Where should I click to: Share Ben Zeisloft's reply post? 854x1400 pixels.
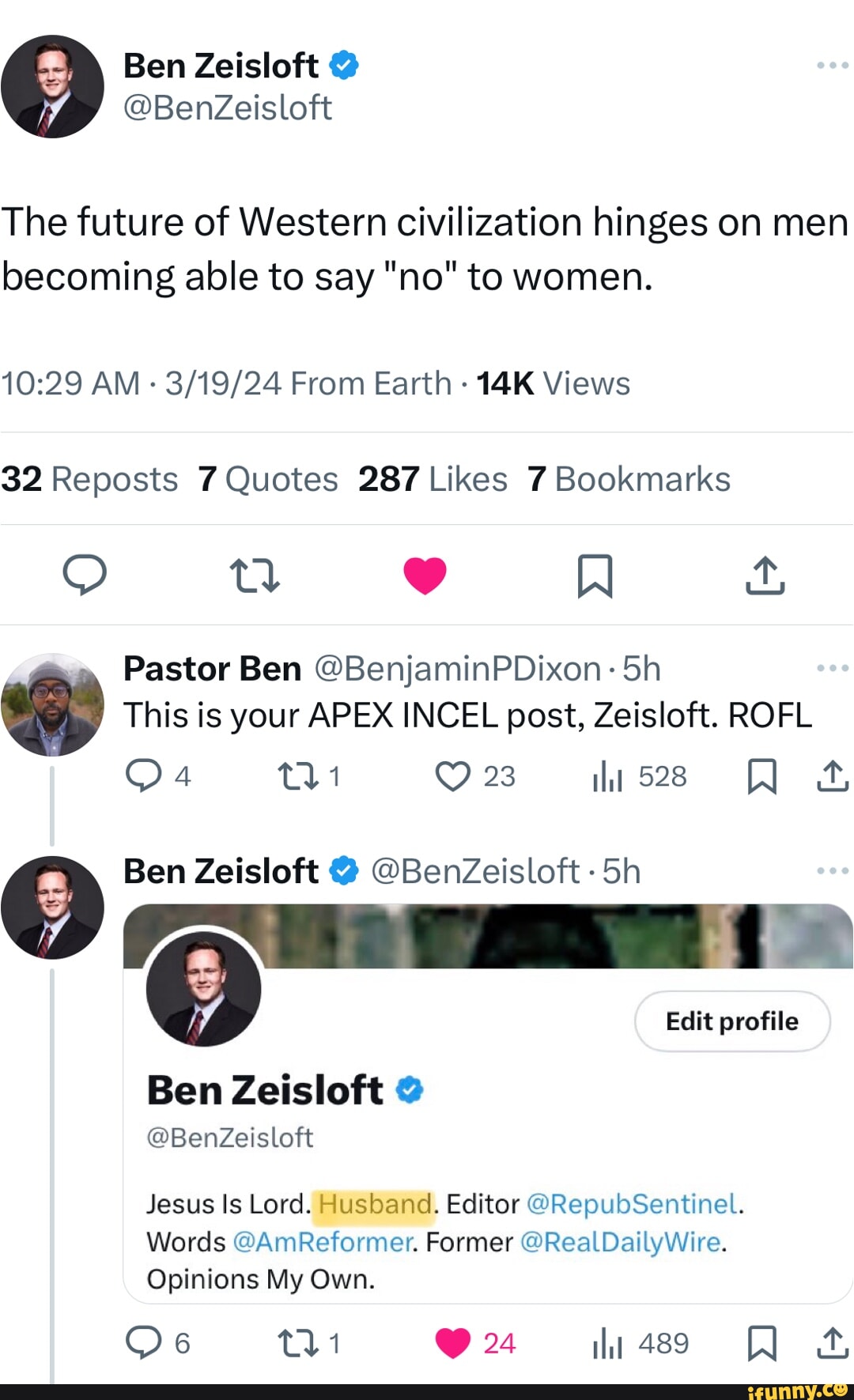pyautogui.click(x=832, y=1342)
